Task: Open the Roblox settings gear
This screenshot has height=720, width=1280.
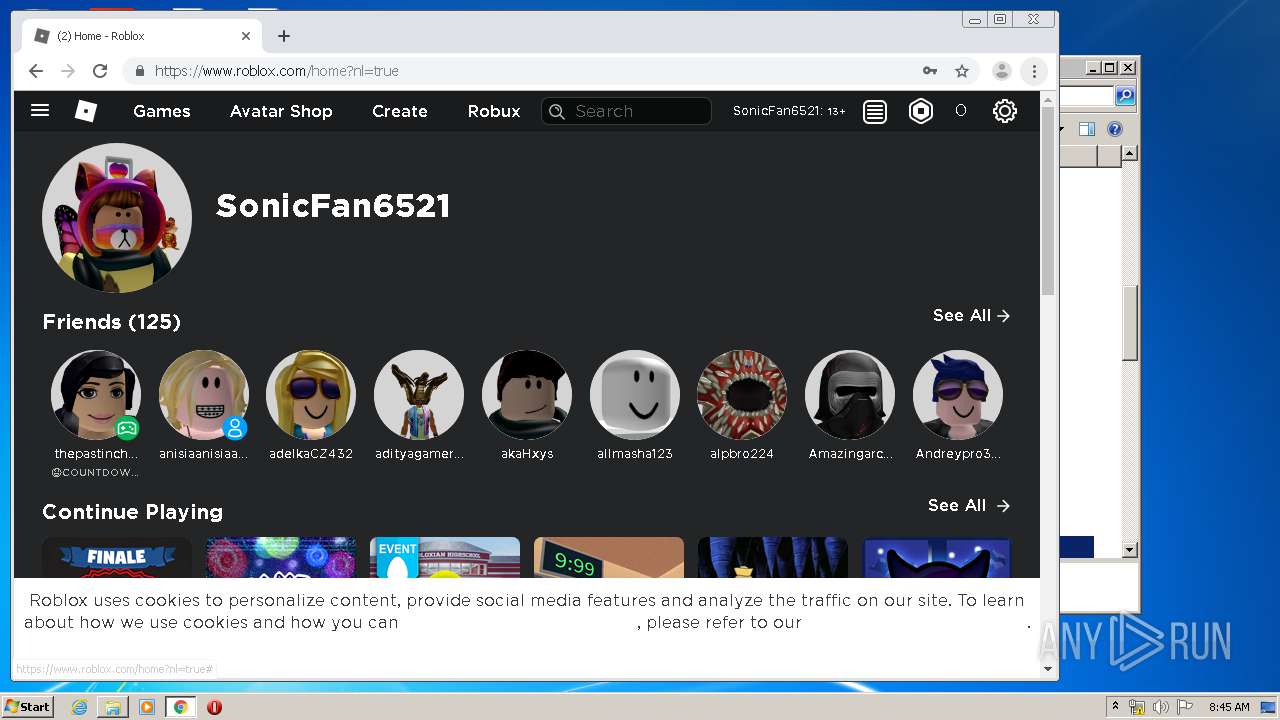Action: [x=1005, y=111]
